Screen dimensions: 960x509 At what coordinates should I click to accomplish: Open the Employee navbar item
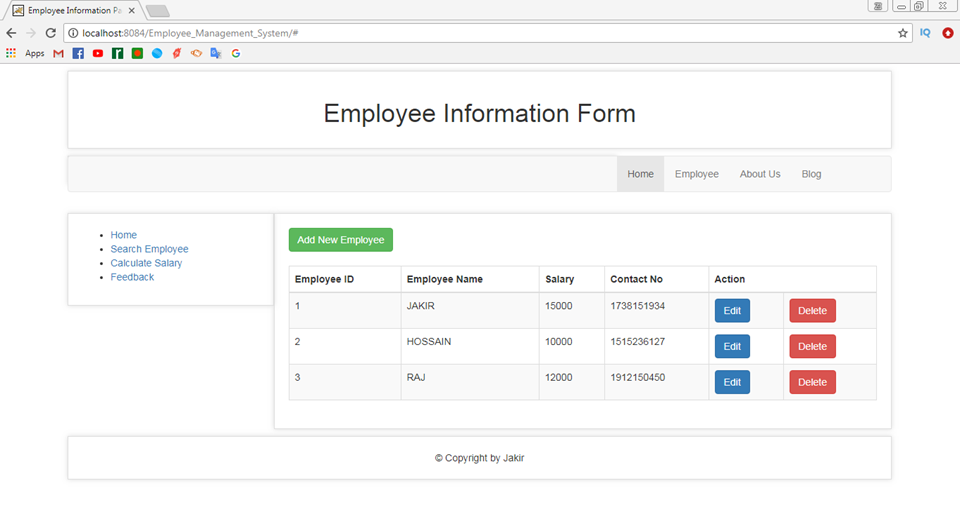tap(696, 174)
